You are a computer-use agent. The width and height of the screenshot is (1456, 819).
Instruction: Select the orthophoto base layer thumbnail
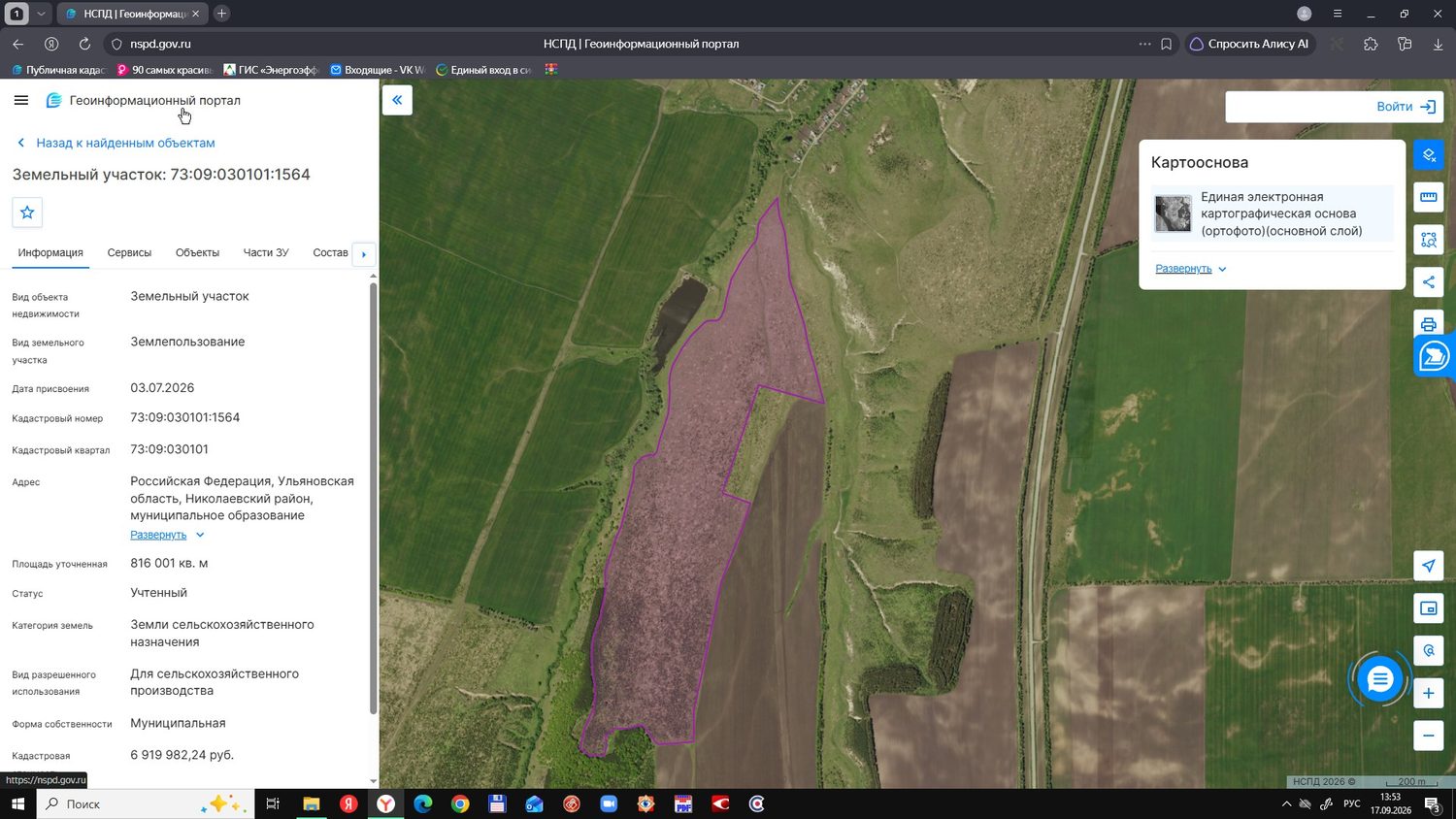coord(1173,213)
